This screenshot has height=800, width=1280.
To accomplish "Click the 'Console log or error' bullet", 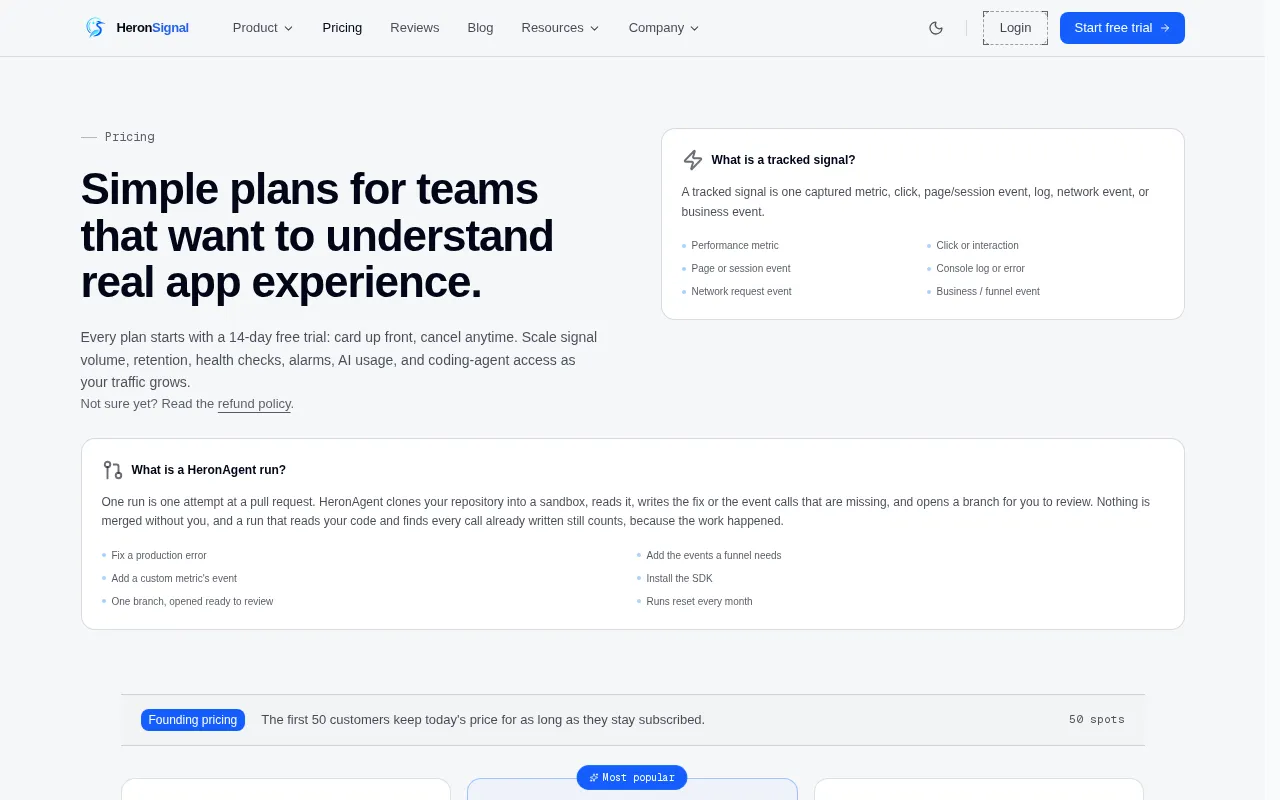I will click(980, 269).
